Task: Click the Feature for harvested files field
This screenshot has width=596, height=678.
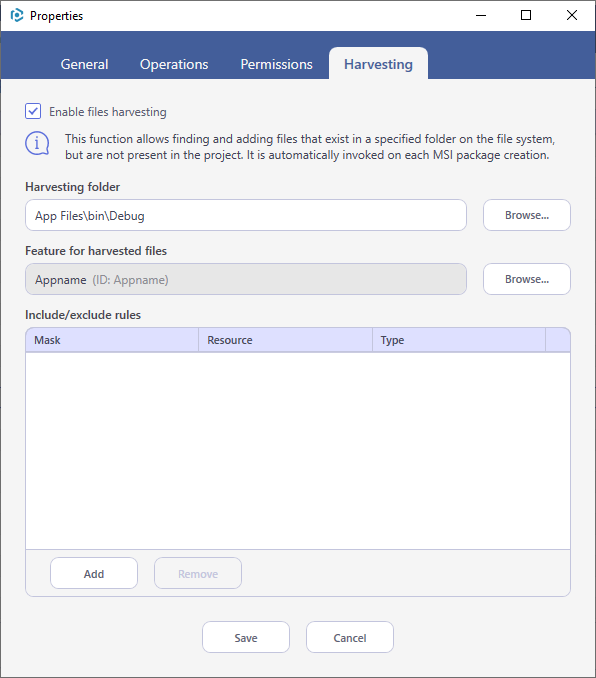Action: (x=246, y=279)
